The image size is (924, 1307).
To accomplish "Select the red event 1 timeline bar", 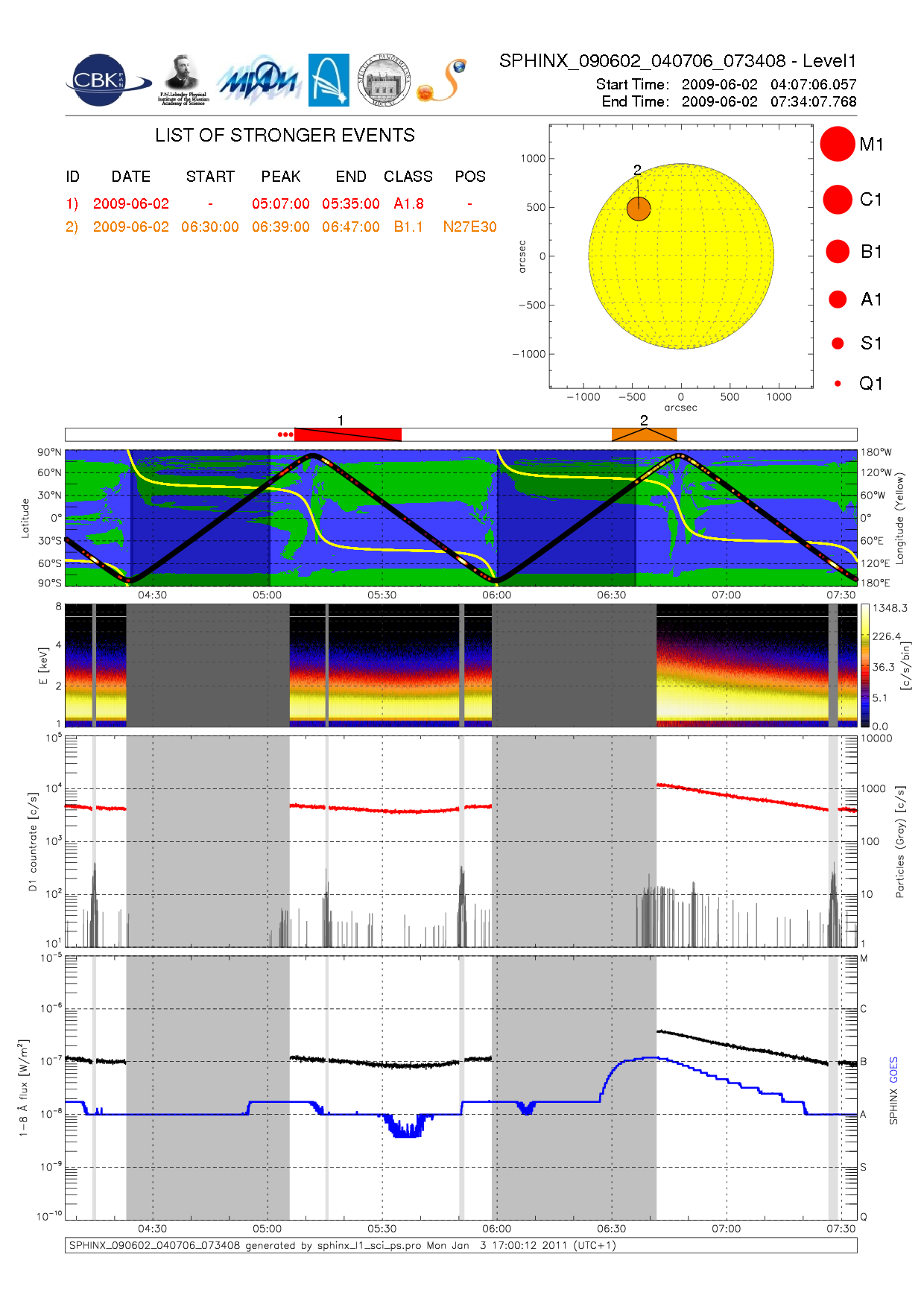I will 348,434.
